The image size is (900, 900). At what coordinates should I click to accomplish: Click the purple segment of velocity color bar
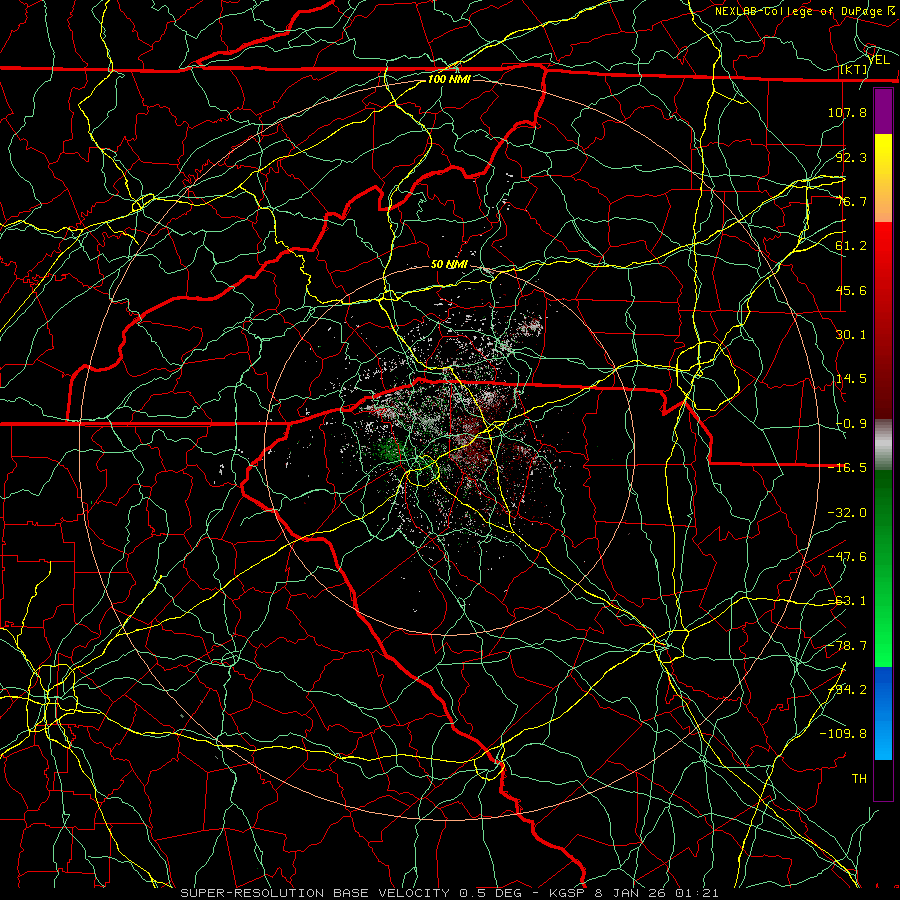pos(883,111)
